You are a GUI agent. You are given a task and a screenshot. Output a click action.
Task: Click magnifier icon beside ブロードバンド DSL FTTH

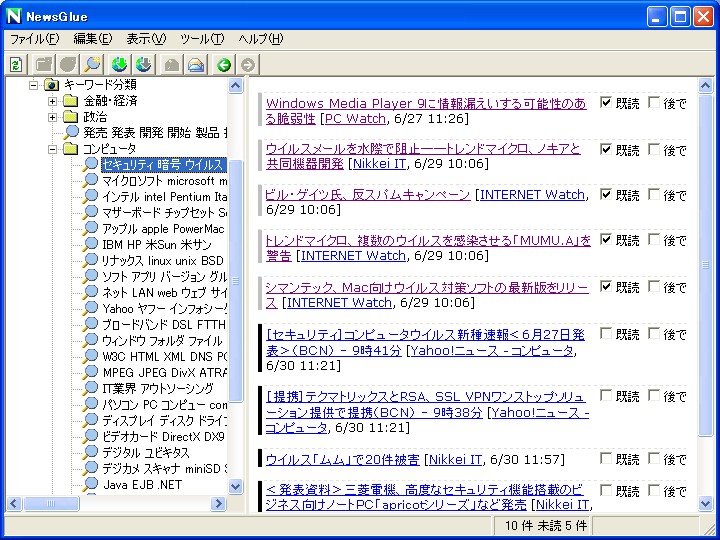click(90, 324)
